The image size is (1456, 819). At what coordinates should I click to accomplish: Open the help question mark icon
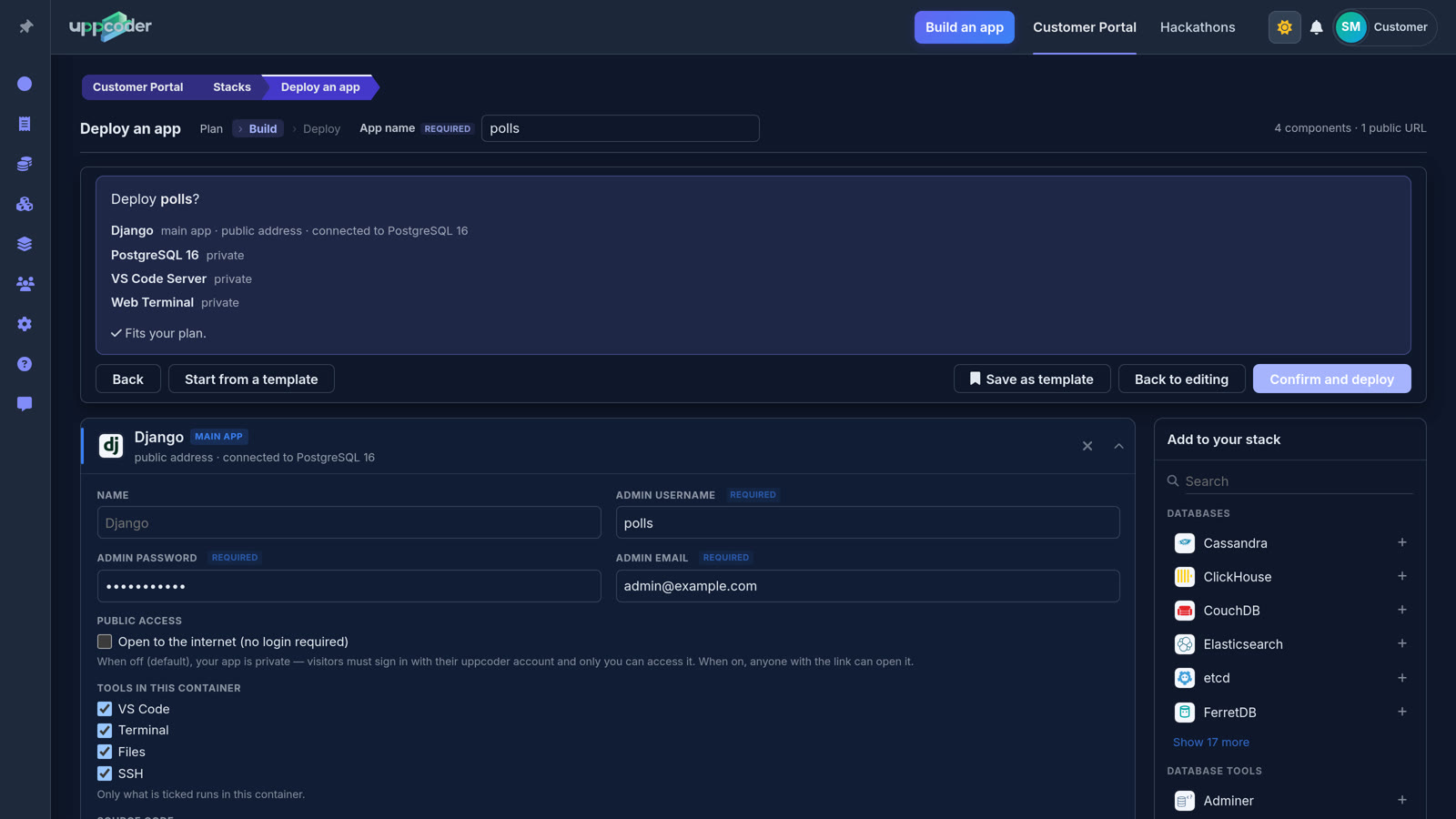[25, 364]
